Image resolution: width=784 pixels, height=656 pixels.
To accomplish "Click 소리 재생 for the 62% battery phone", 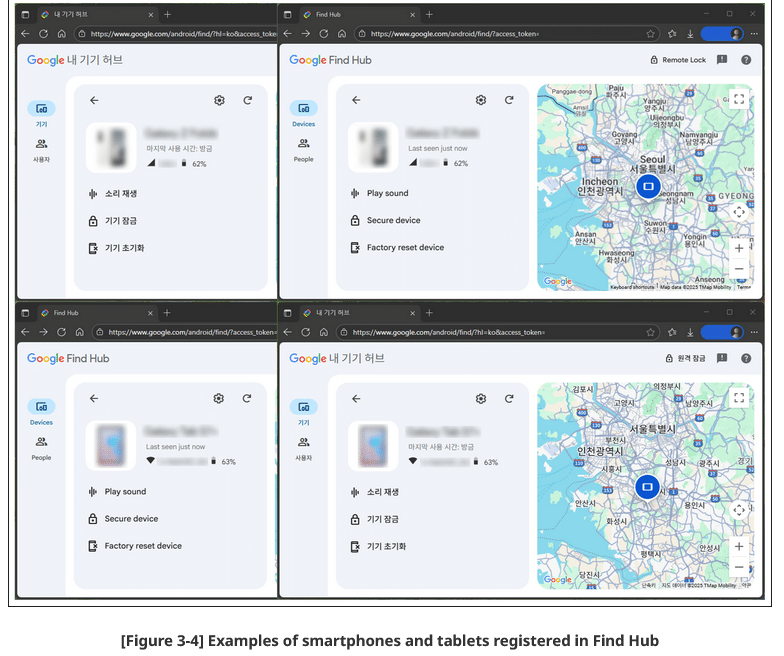I will coord(92,194).
